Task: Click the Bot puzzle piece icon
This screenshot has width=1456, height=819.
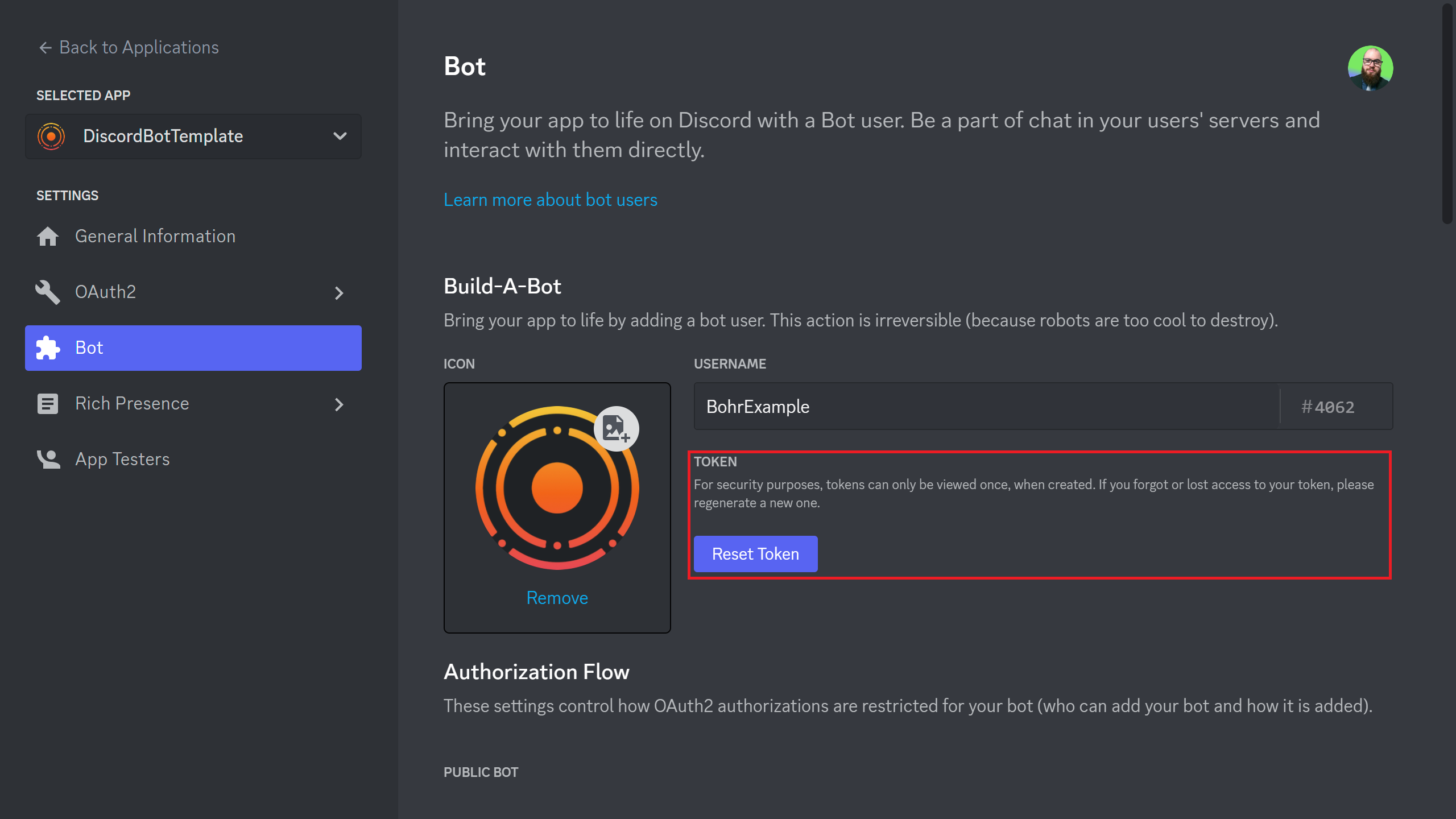Action: coord(48,348)
